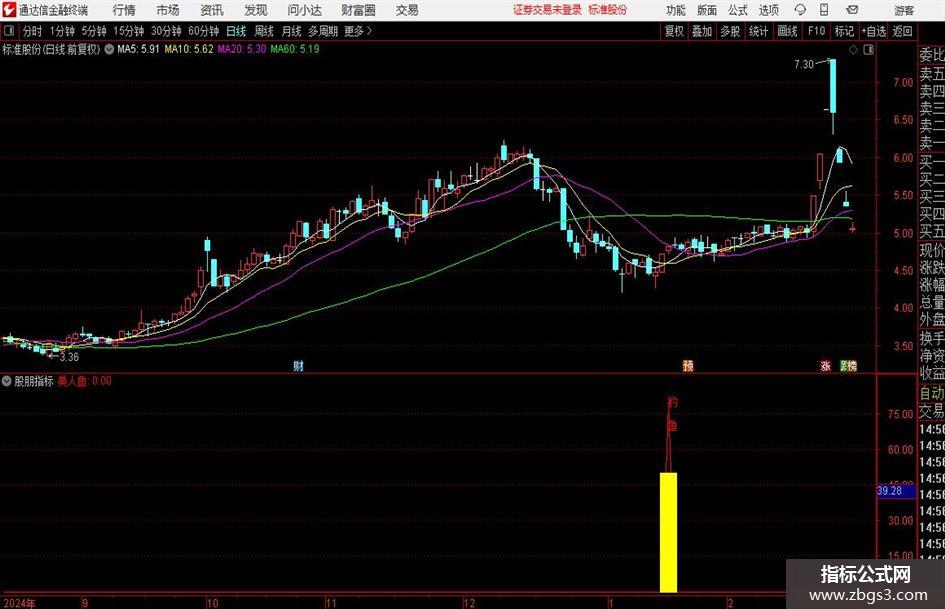Click the 预 marker on the chart
This screenshot has height=609, width=945.
(688, 365)
